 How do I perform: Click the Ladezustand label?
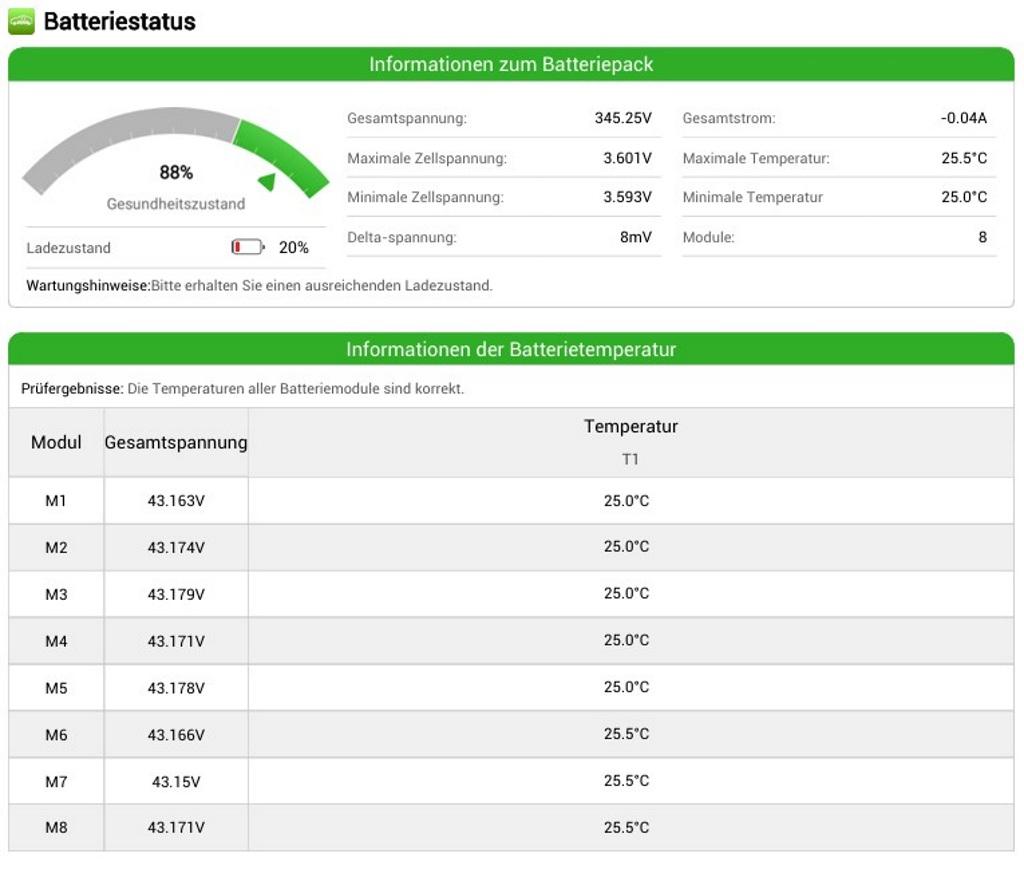[69, 248]
